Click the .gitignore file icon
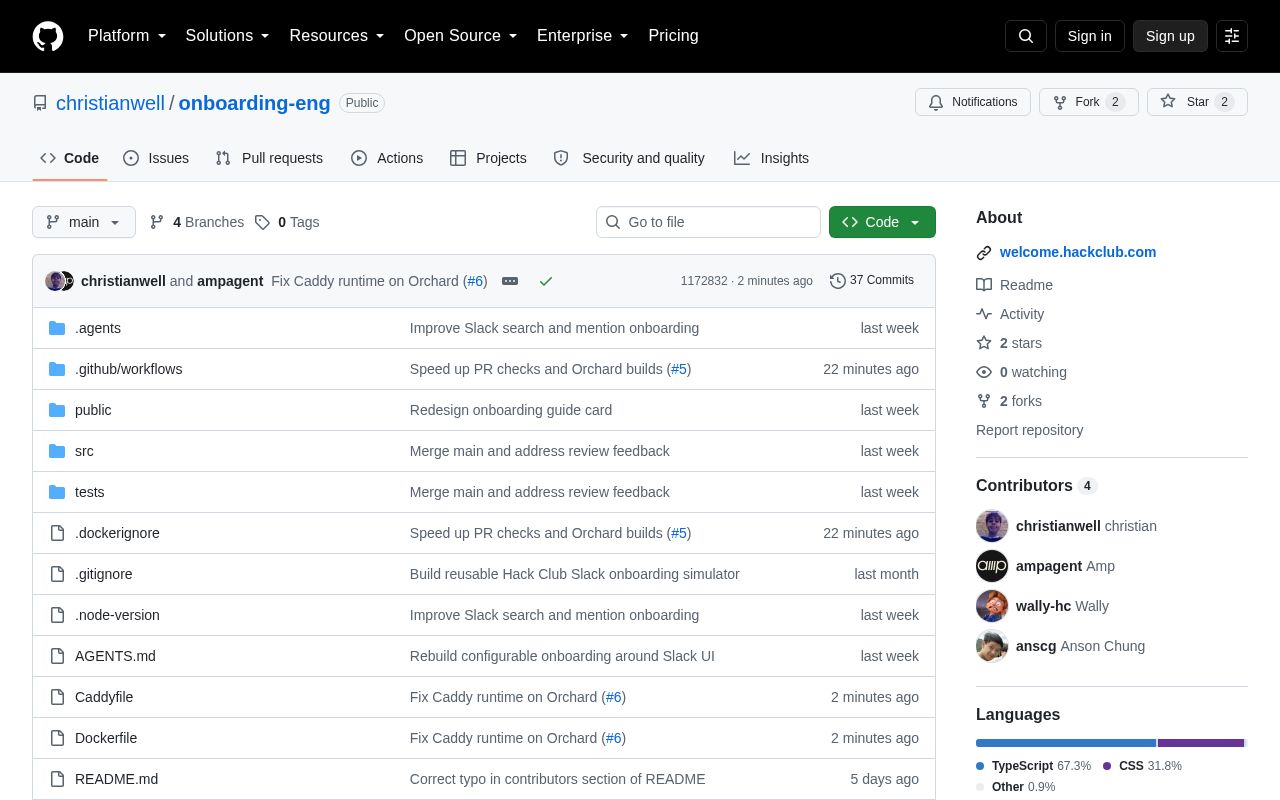This screenshot has width=1280, height=800. point(57,574)
